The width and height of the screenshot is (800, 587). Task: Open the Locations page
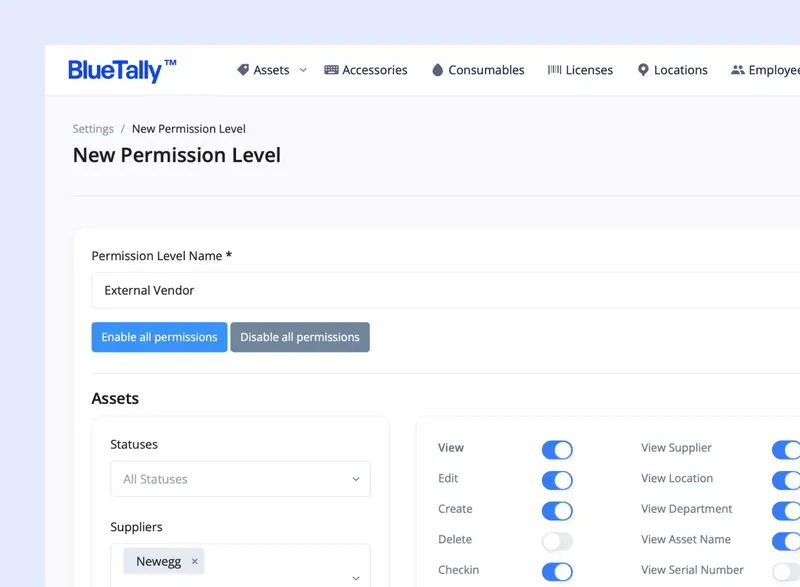(672, 70)
